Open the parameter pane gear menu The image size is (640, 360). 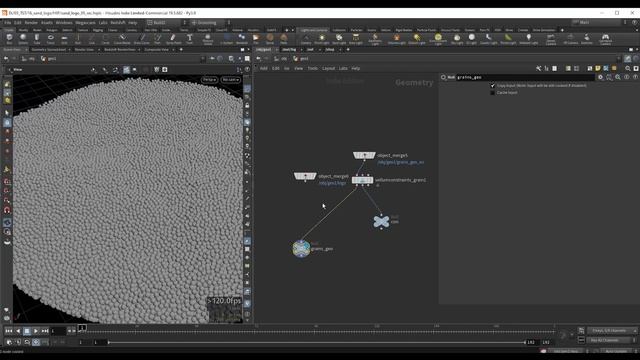[600, 77]
